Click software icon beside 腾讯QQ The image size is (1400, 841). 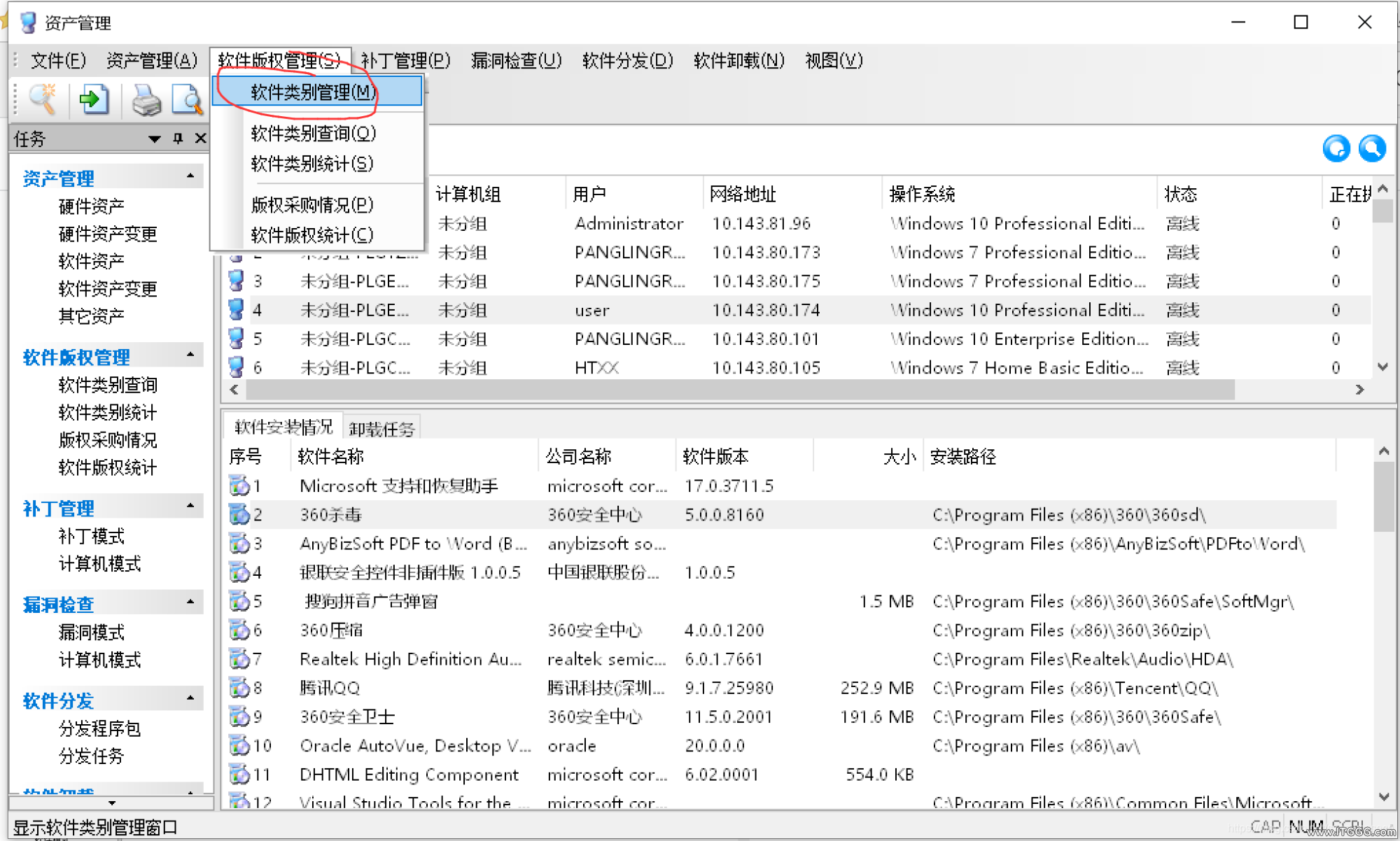pyautogui.click(x=239, y=687)
